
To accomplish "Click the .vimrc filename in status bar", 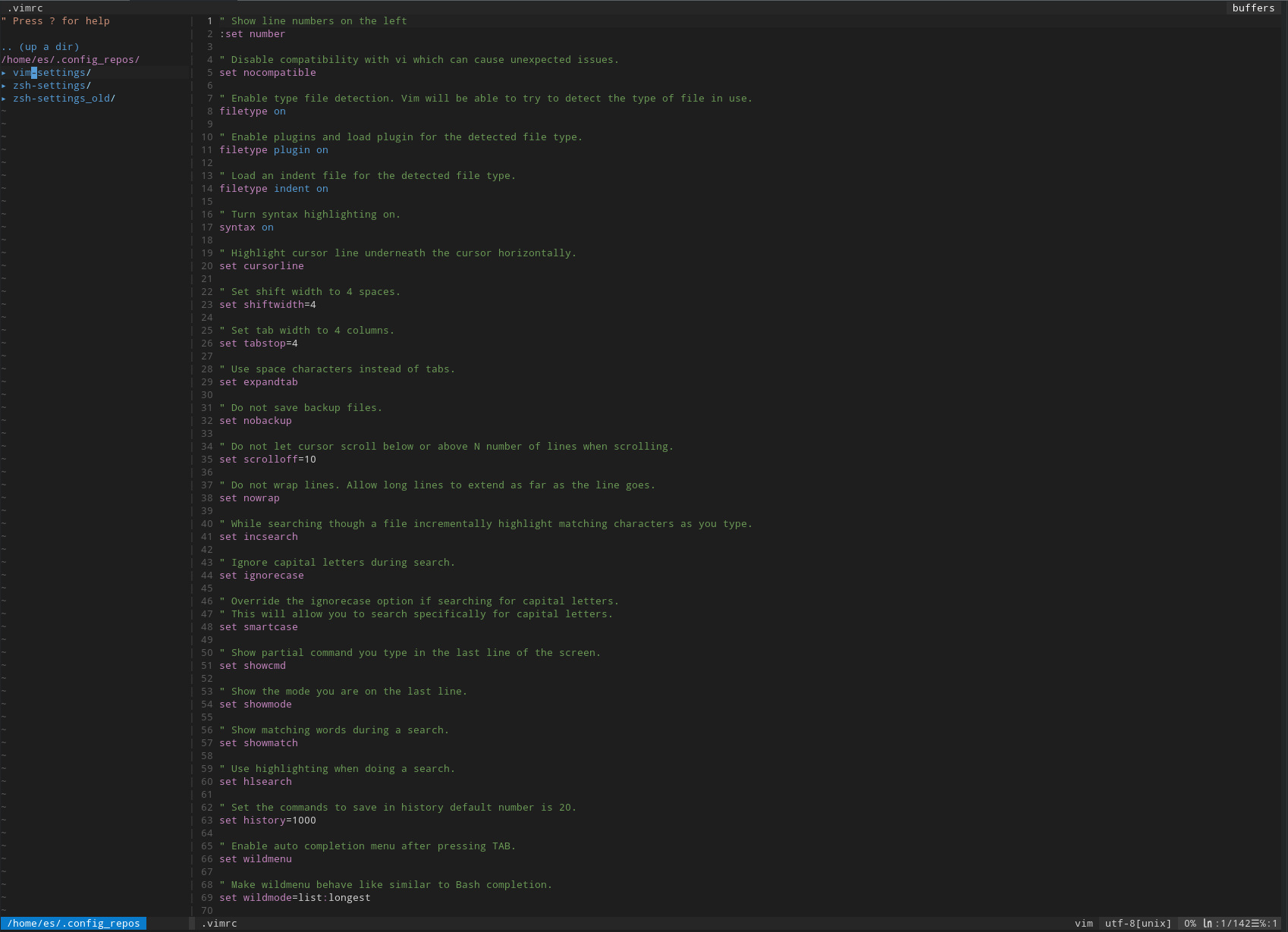I will click(219, 924).
